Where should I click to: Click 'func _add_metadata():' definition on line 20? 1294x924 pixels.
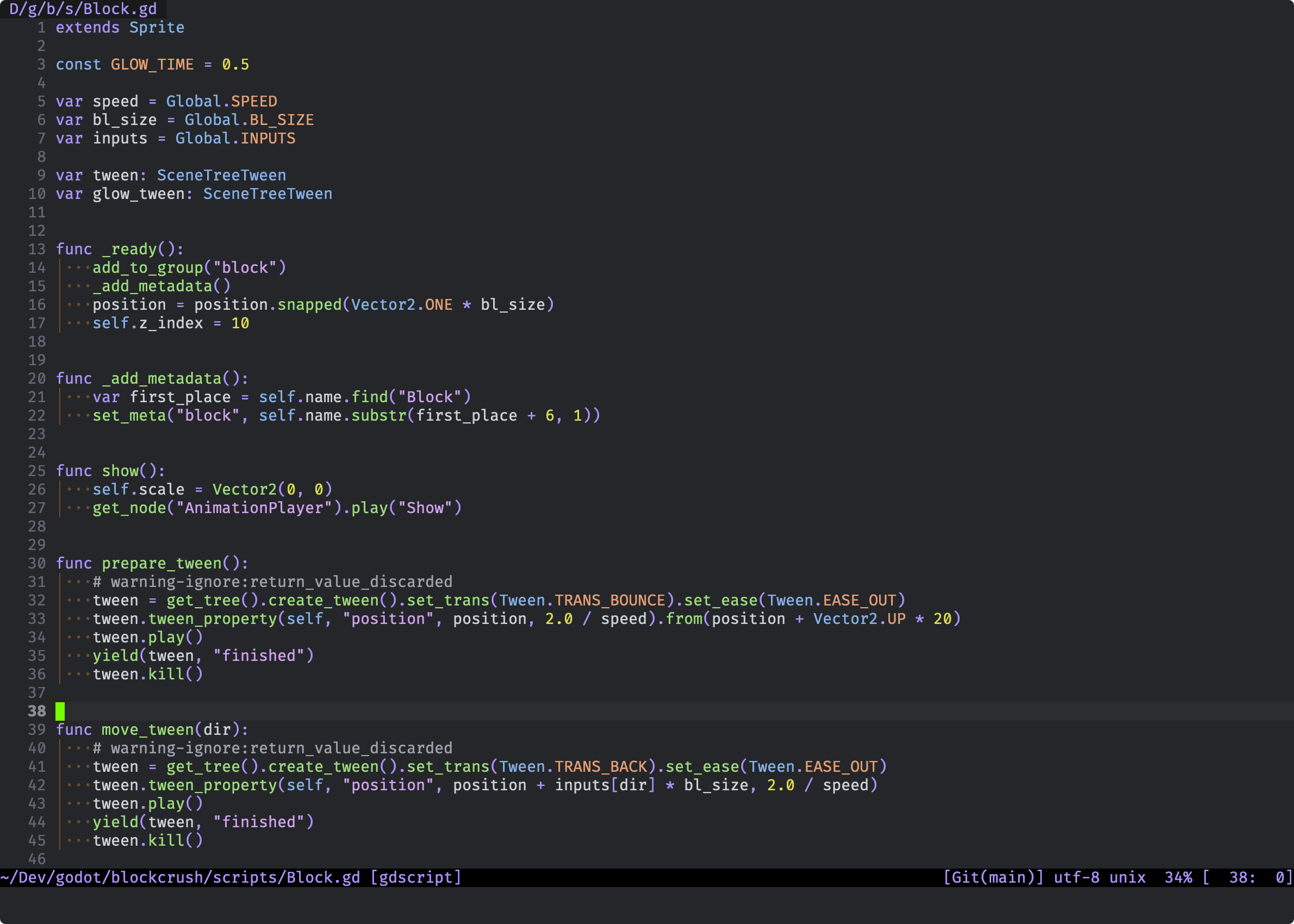point(152,378)
